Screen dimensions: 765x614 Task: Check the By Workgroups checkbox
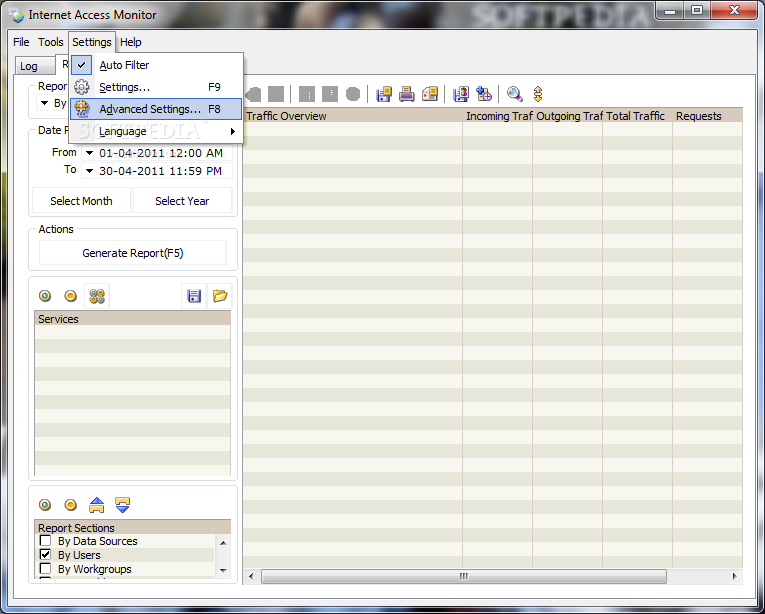click(45, 569)
